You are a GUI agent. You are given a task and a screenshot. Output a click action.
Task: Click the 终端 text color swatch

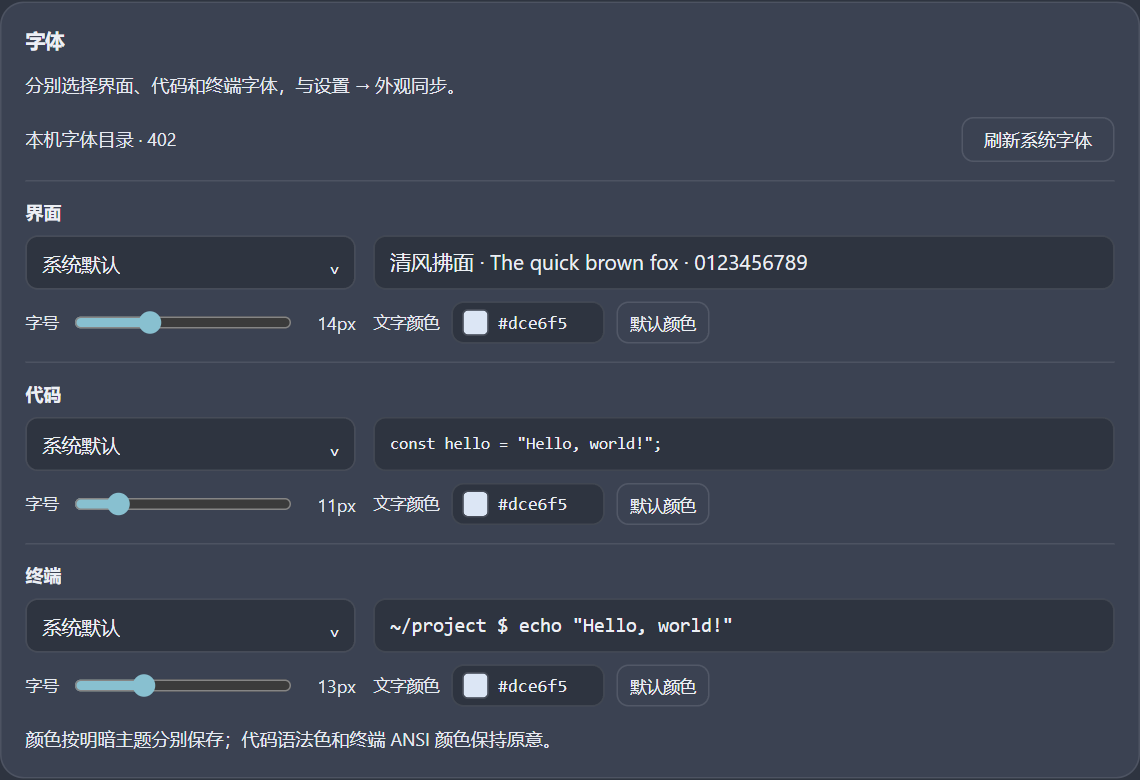pos(475,685)
